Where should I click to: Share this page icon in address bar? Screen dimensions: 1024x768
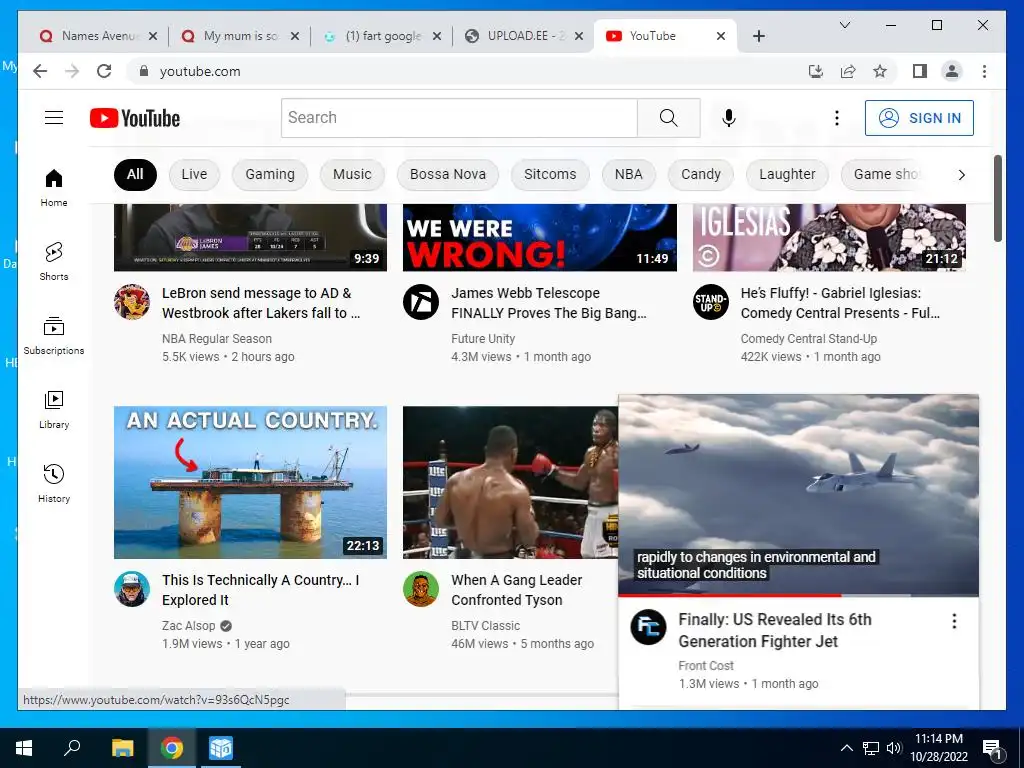848,71
